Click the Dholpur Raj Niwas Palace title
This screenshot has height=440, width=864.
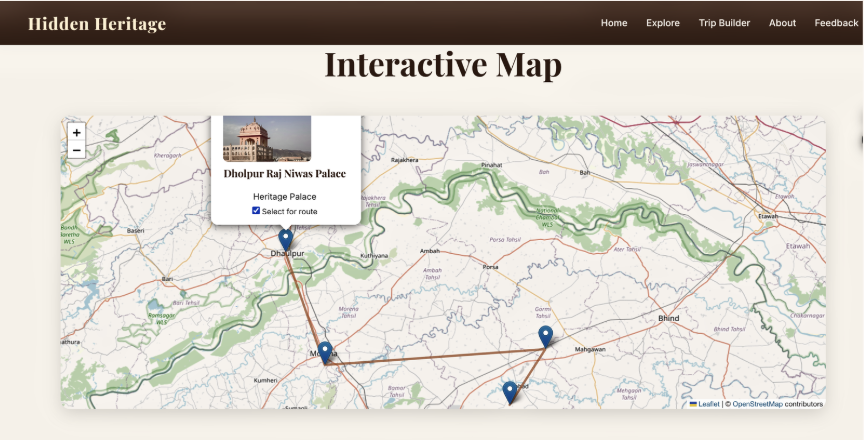(x=284, y=173)
